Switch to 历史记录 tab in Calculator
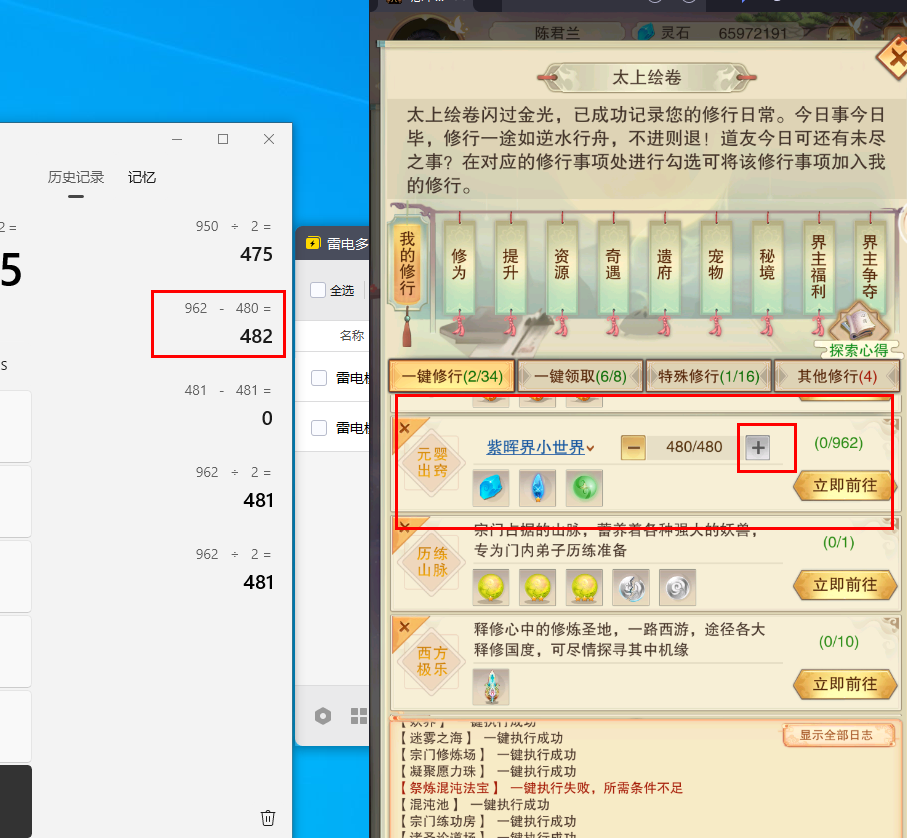Screen dimensions: 907x838 click(76, 178)
